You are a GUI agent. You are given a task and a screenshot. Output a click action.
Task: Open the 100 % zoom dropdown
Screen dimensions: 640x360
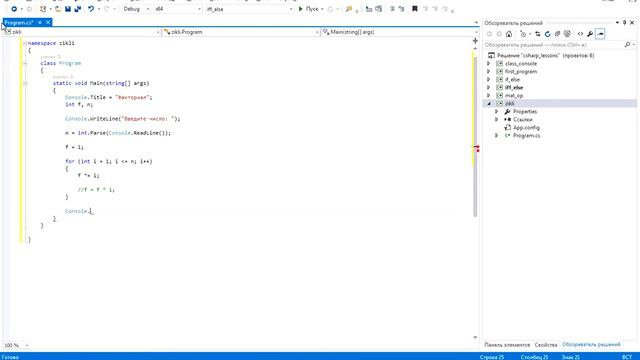pyautogui.click(x=17, y=345)
